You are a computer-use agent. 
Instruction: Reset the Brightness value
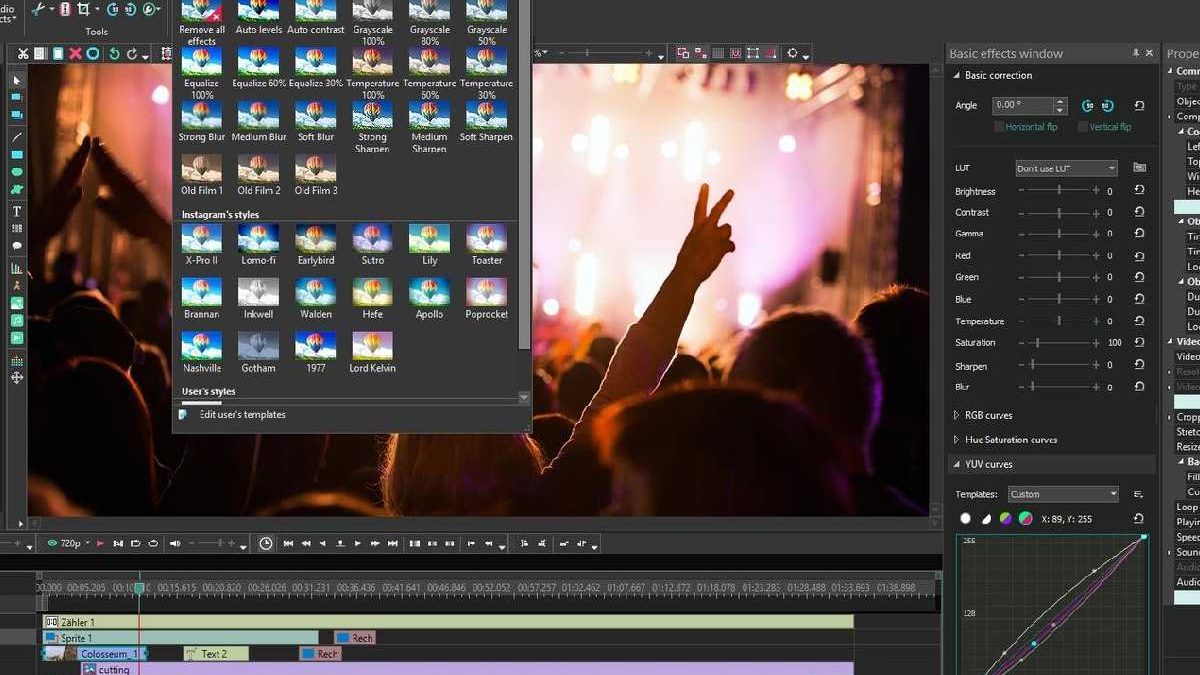[1139, 190]
